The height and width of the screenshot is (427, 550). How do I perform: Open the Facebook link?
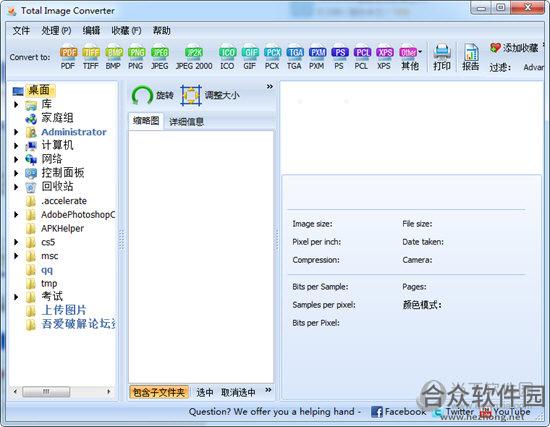pyautogui.click(x=398, y=412)
